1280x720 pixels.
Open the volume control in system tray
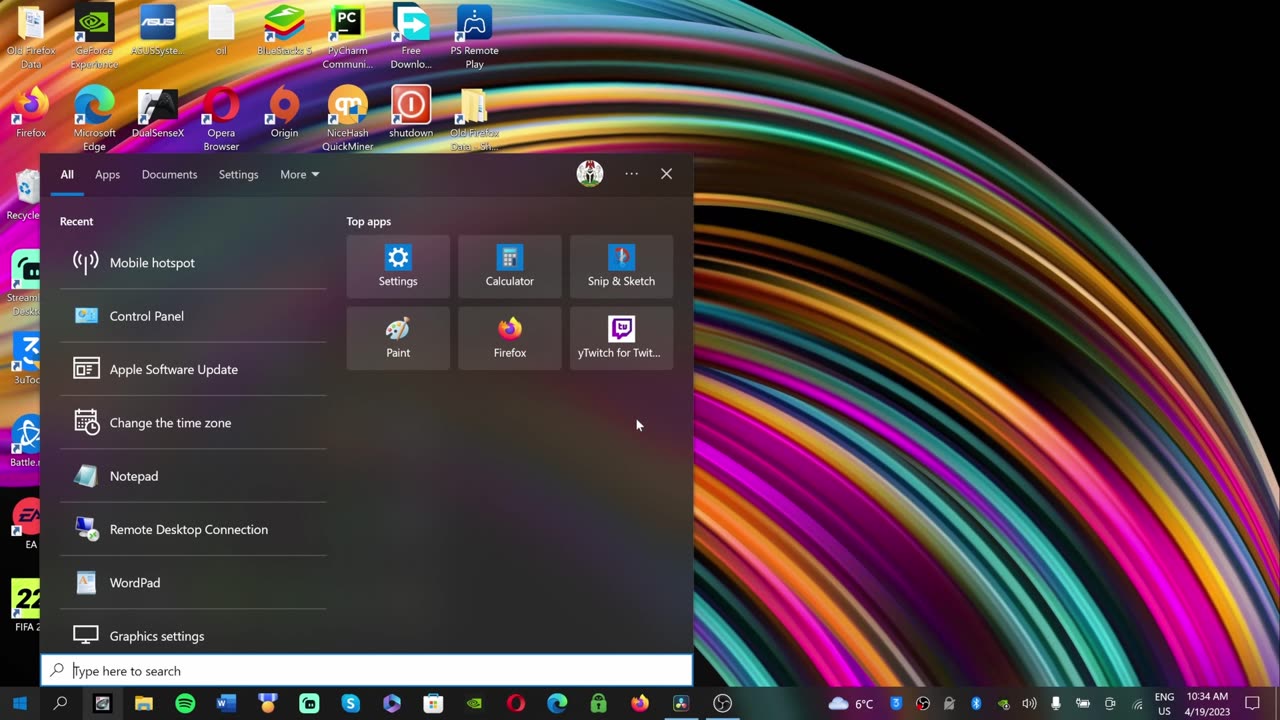[x=1029, y=704]
